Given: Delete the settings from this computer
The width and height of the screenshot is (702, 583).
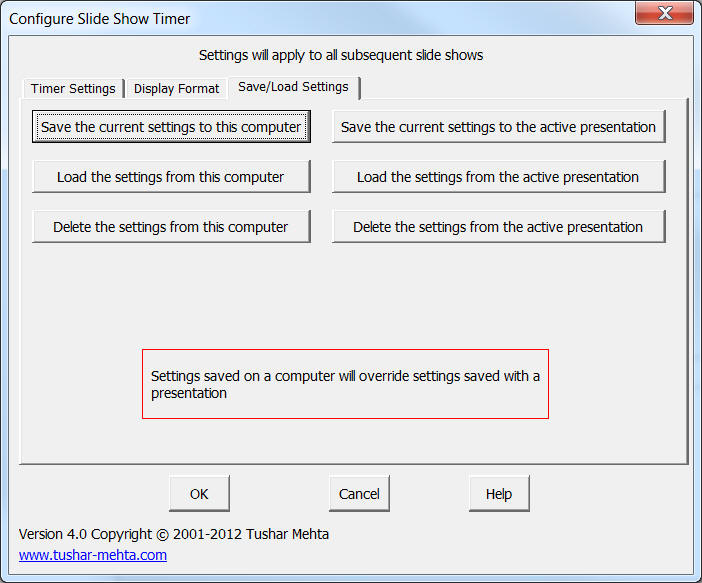Looking at the screenshot, I should (171, 227).
